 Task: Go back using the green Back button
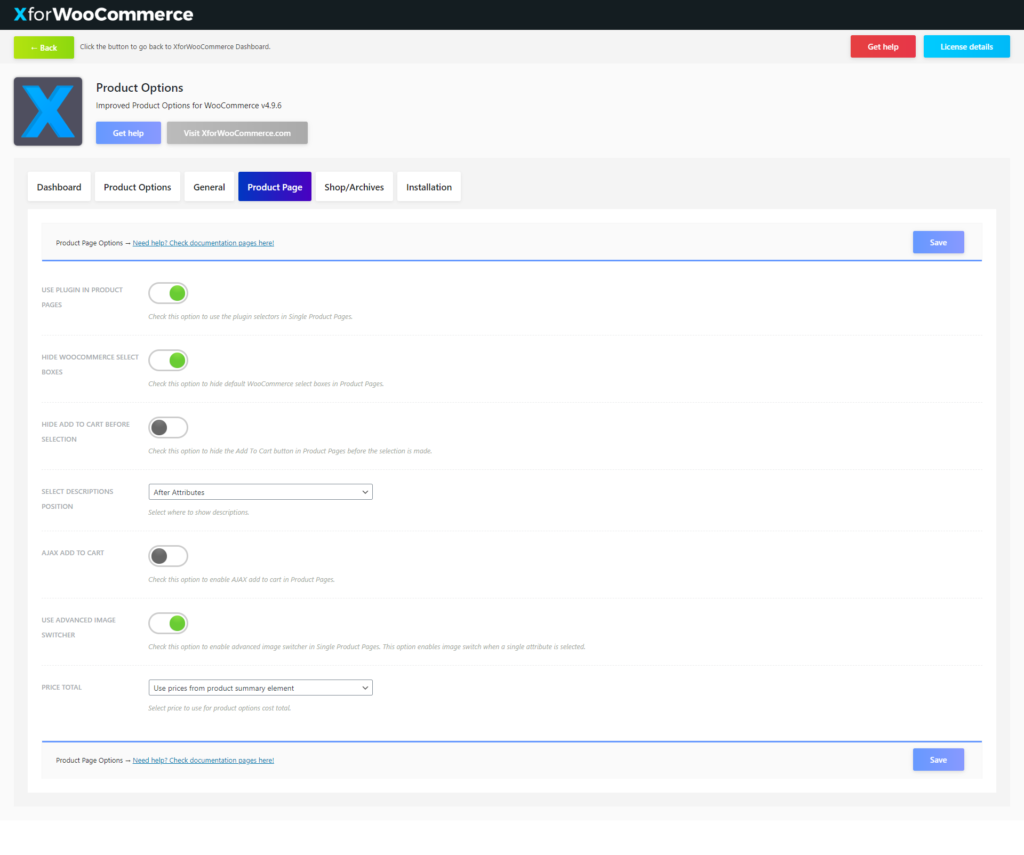44,47
